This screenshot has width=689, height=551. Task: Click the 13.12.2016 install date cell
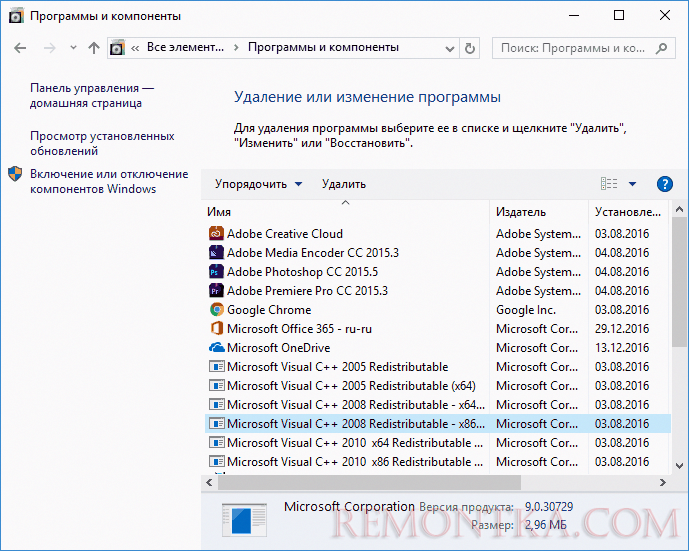622,348
